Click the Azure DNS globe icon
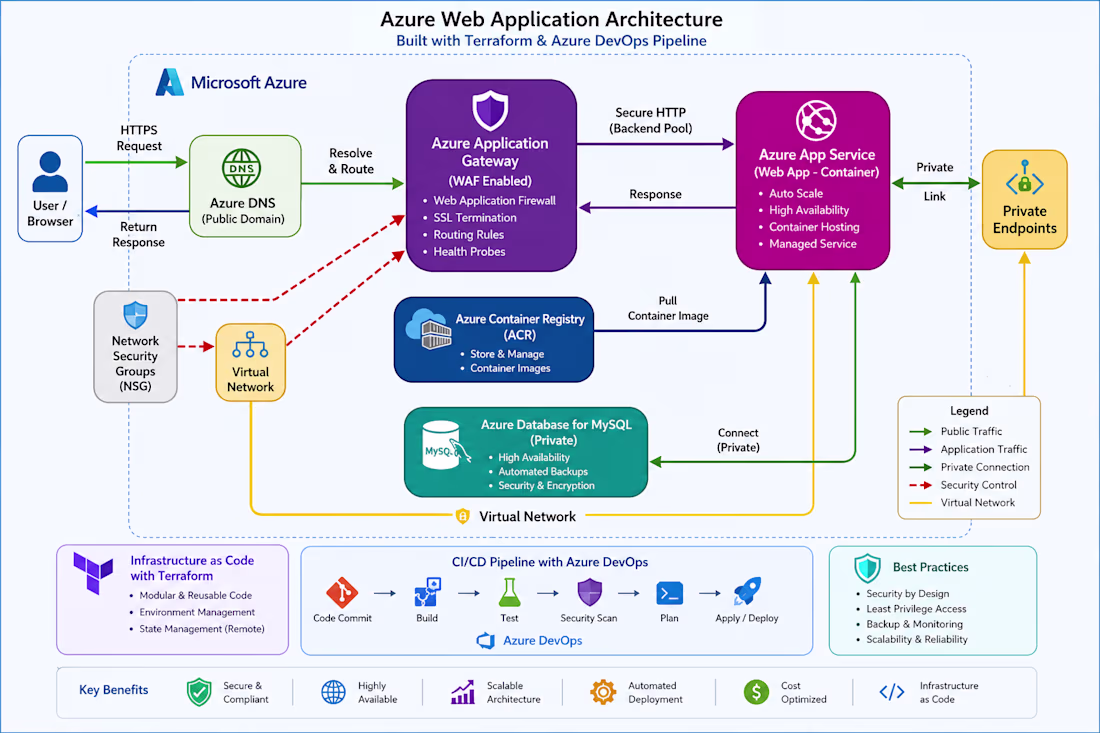This screenshot has height=733, width=1100. point(242,168)
